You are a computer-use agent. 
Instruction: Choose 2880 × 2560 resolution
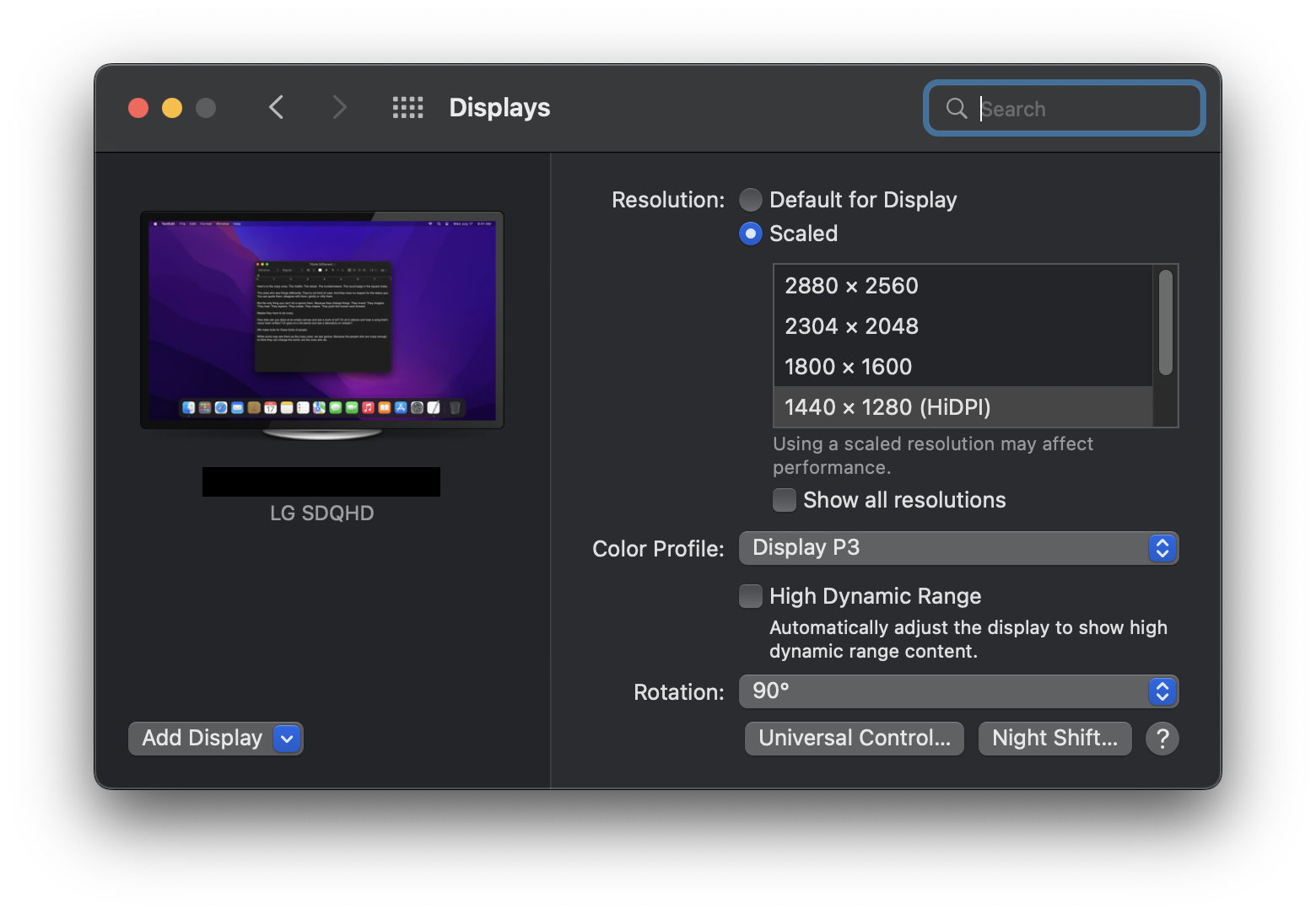963,286
